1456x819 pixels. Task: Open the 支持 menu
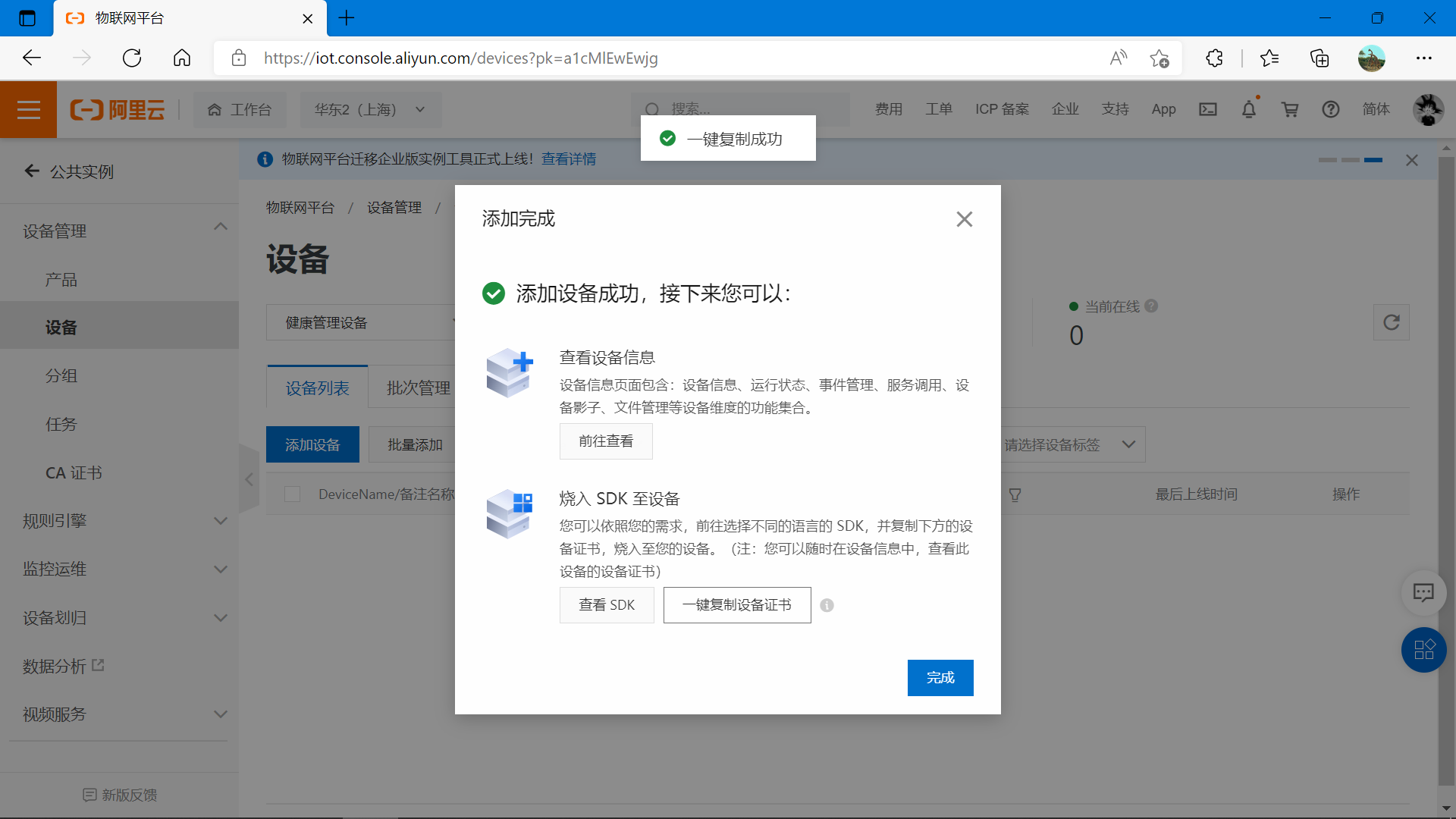tap(1116, 109)
